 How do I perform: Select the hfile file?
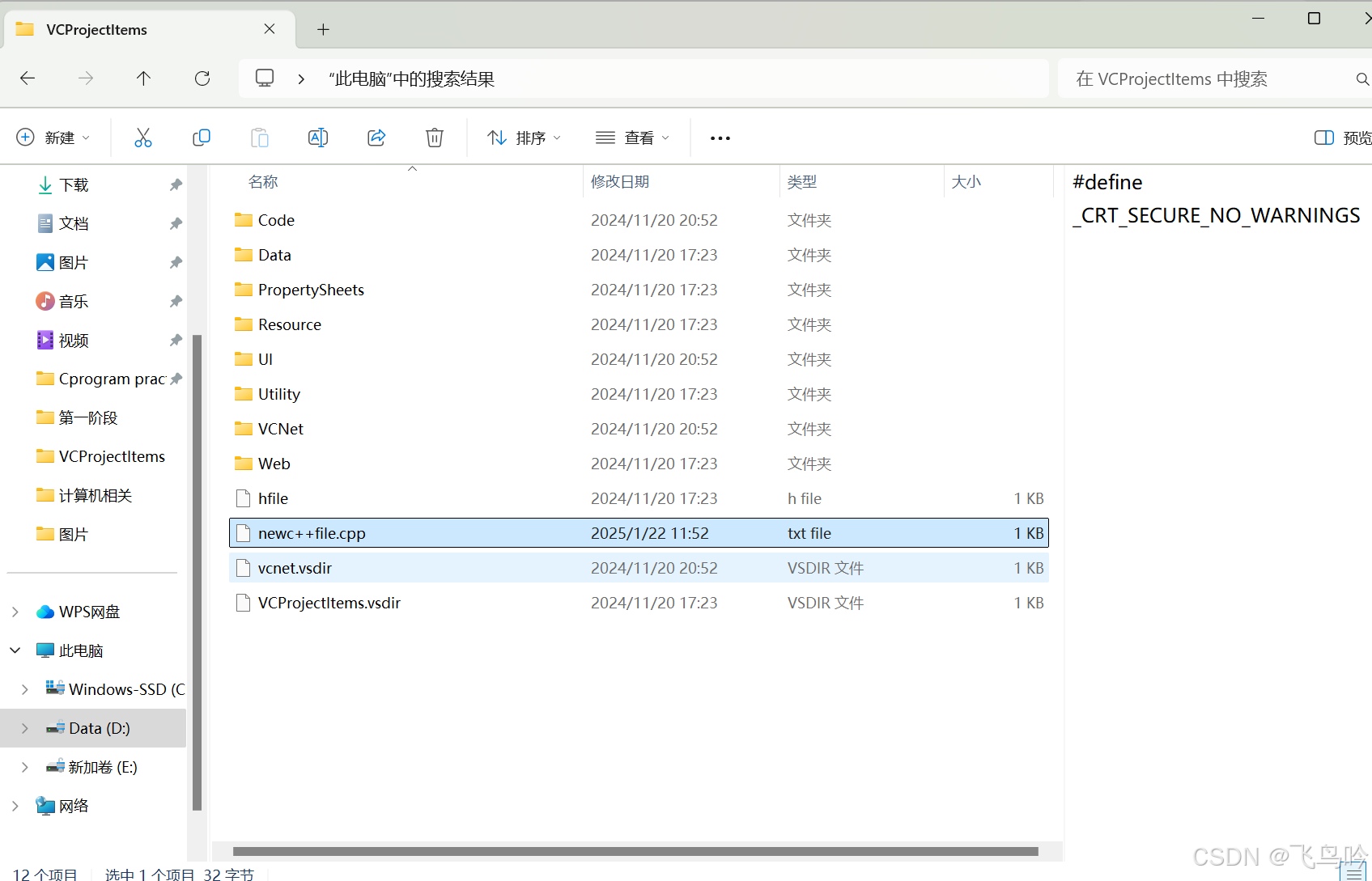tap(639, 498)
